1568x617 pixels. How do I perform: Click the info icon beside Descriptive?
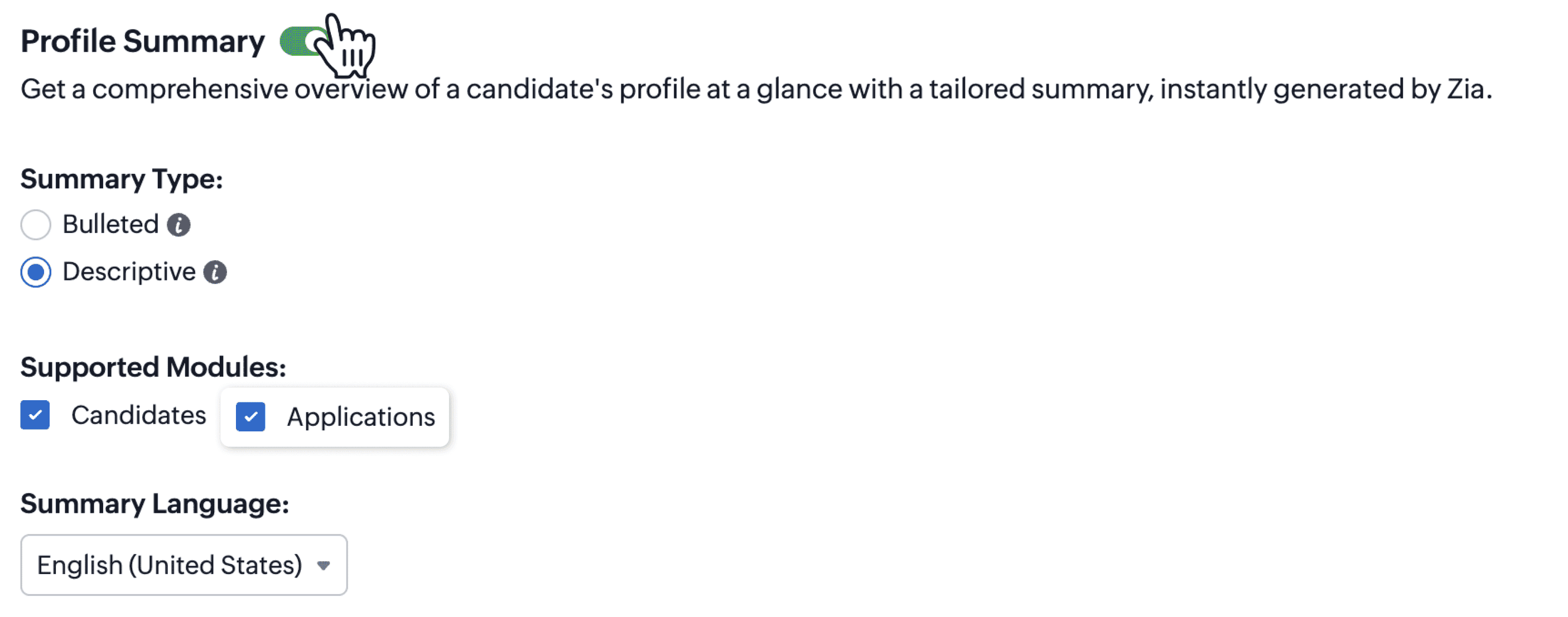click(215, 272)
